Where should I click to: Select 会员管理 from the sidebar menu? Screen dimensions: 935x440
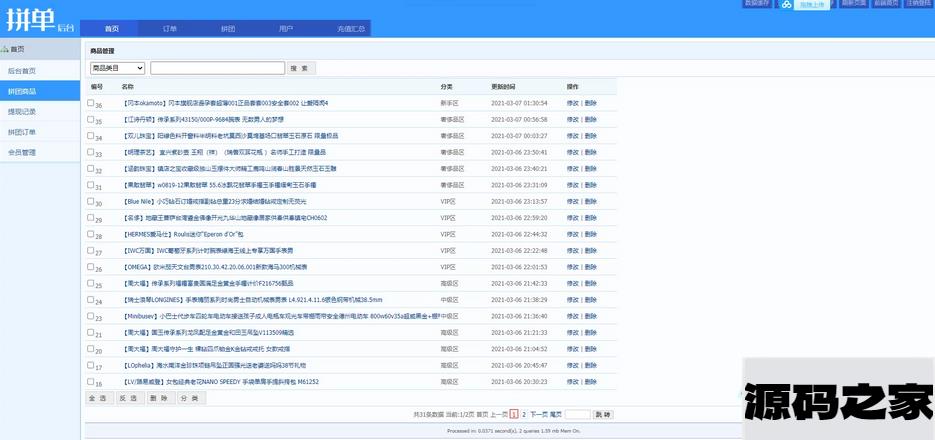(x=22, y=152)
